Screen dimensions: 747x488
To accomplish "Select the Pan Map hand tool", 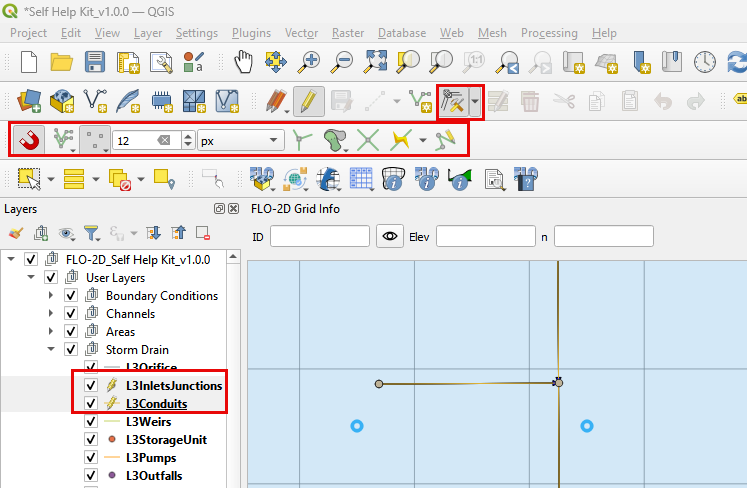I will tap(244, 62).
